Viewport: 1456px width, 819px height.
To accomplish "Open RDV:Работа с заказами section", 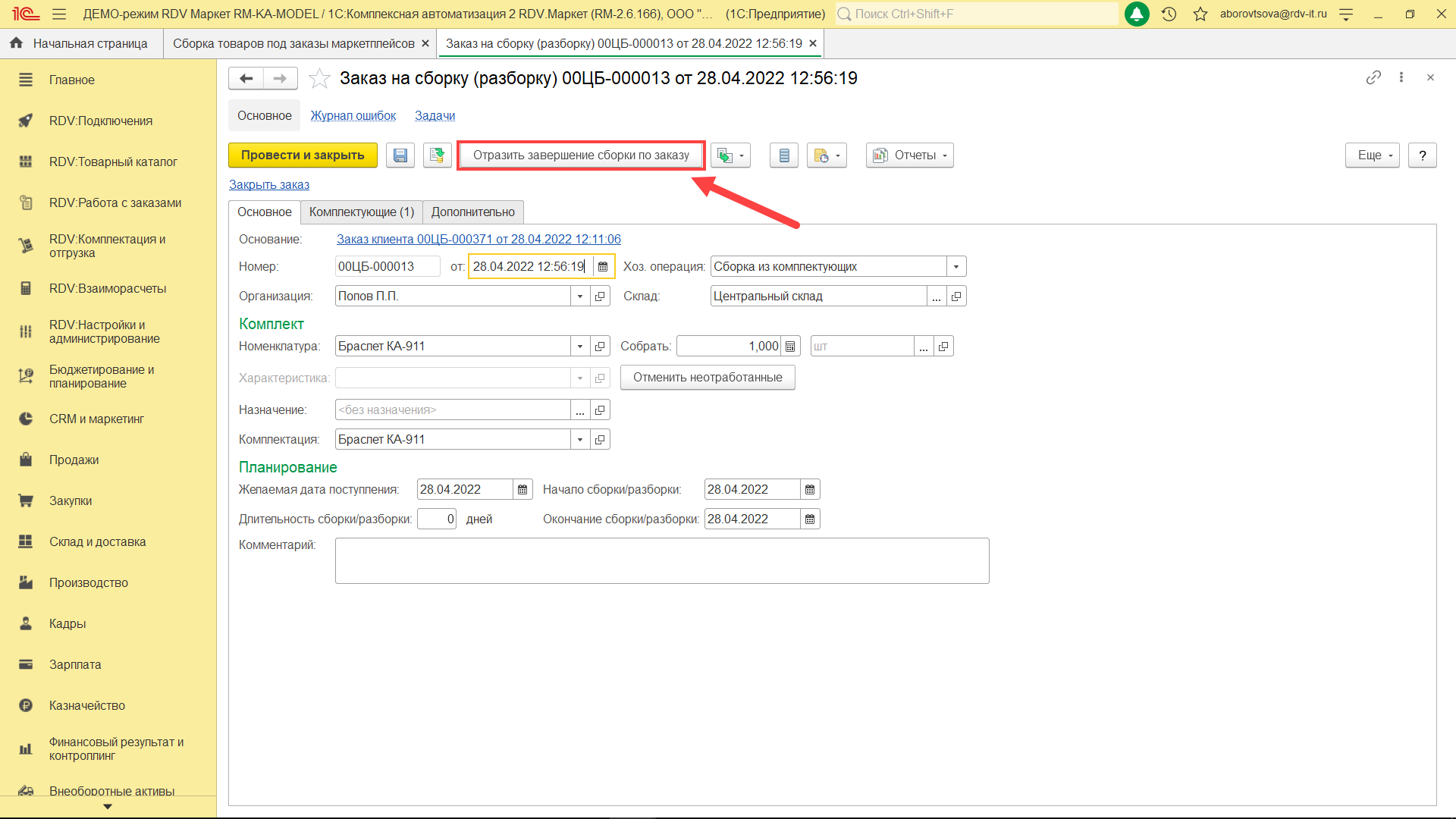I will (x=115, y=203).
